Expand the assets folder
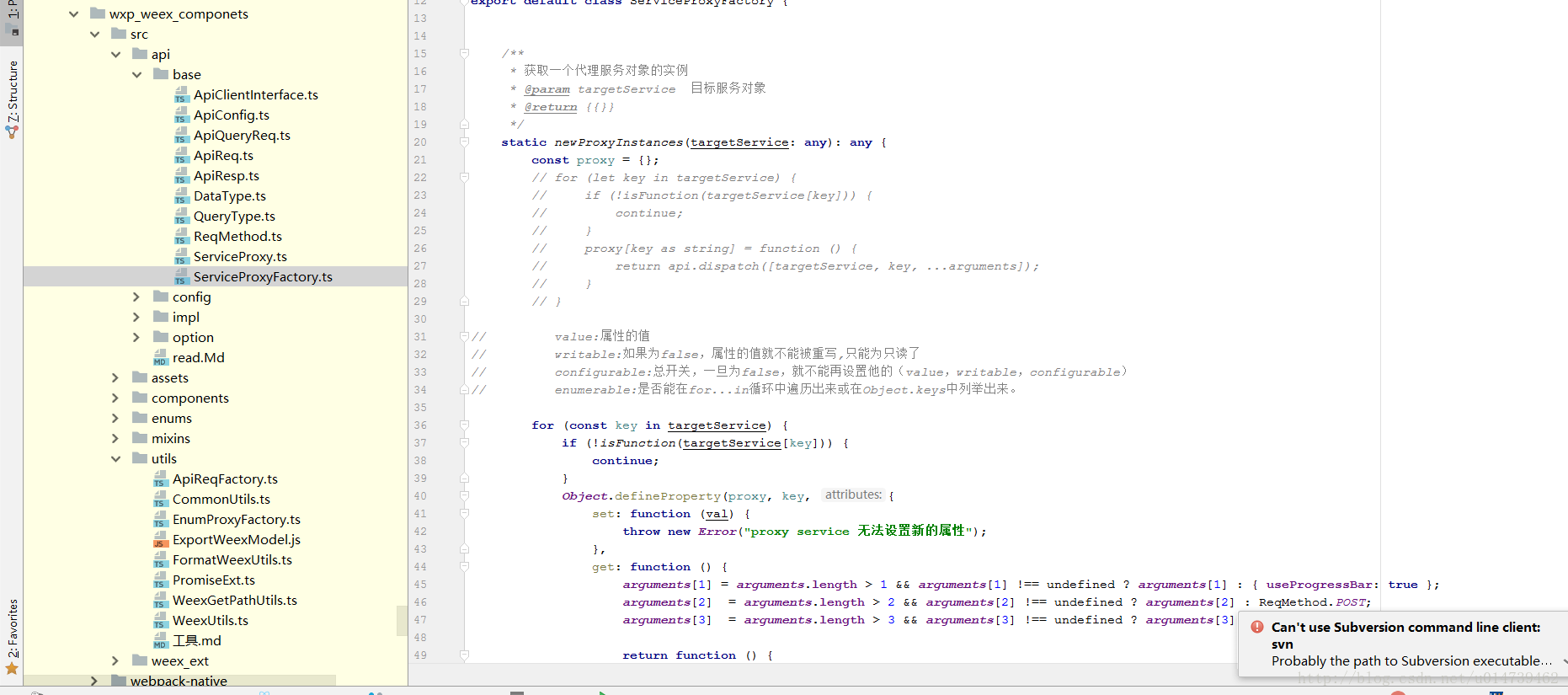1568x695 pixels. tap(115, 377)
